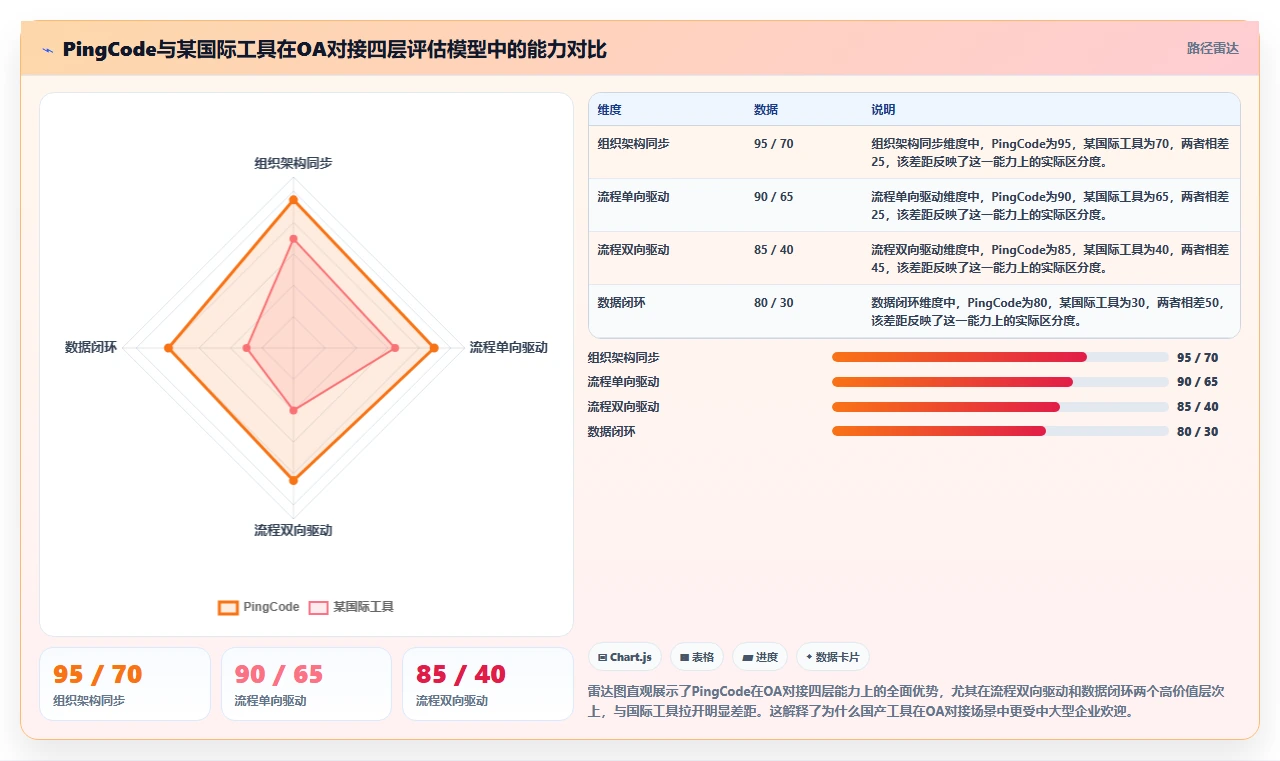Select the 数据卡片 tag
The width and height of the screenshot is (1280, 761).
pyautogui.click(x=833, y=657)
